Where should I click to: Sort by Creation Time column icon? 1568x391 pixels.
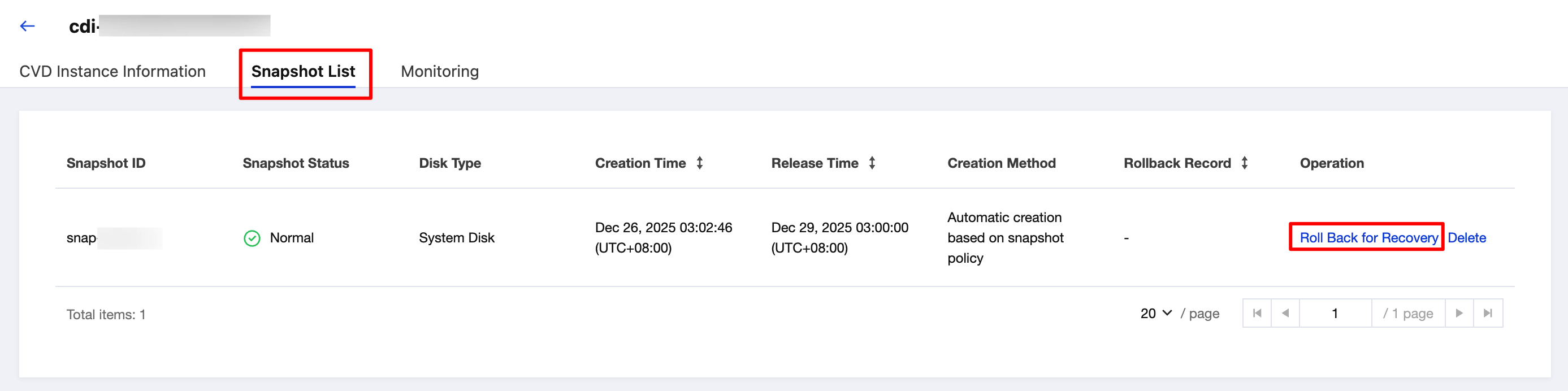coord(700,163)
